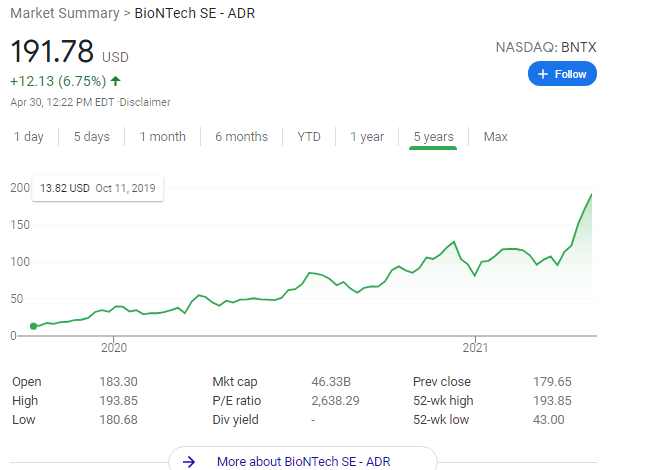The height and width of the screenshot is (470, 649).
Task: Select the 1 month range tab
Action: pyautogui.click(x=162, y=137)
